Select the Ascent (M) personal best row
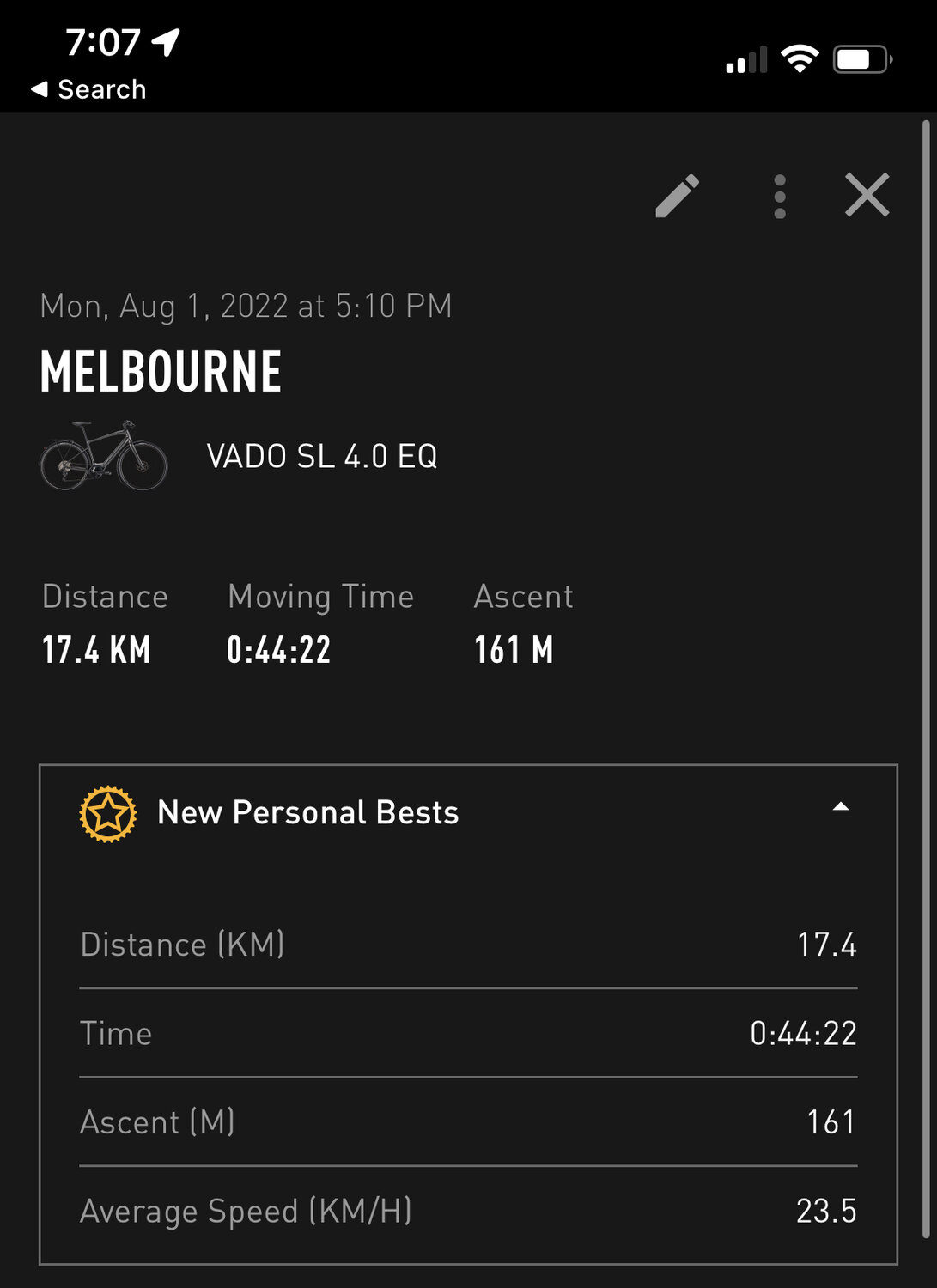Image resolution: width=937 pixels, height=1288 pixels. click(468, 1122)
